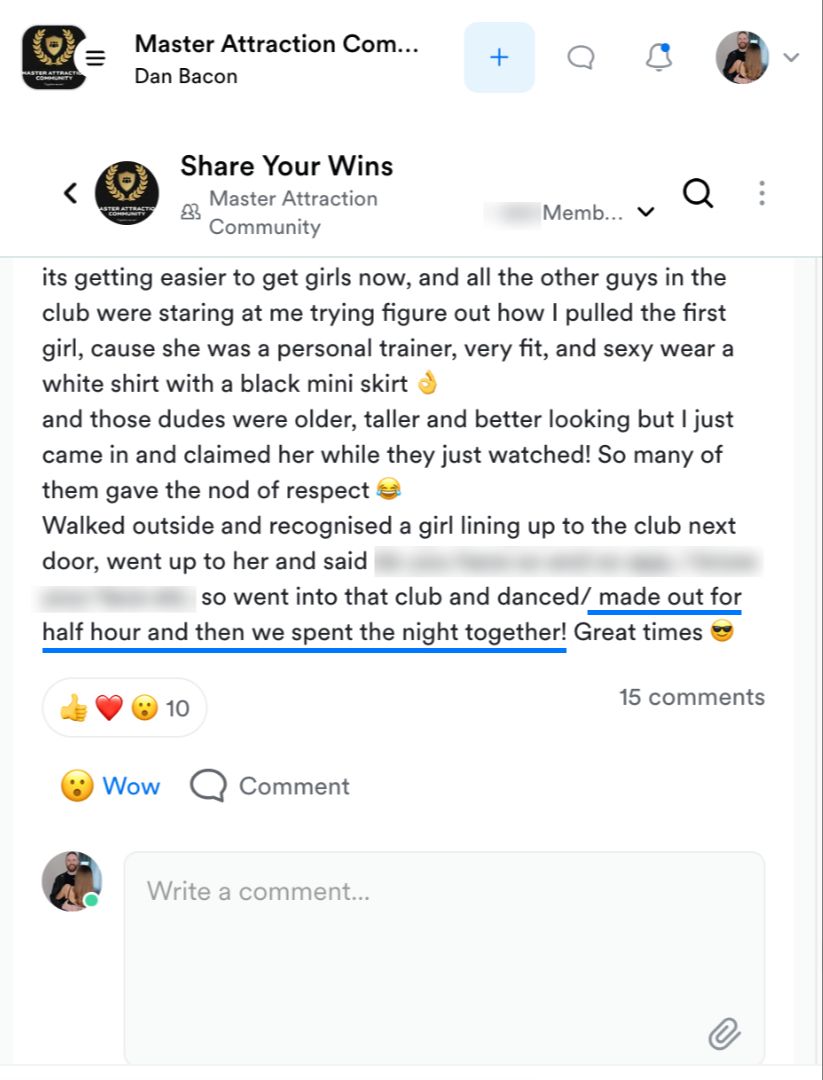Expand the Members dropdown chevron
823x1080 pixels.
tap(646, 212)
